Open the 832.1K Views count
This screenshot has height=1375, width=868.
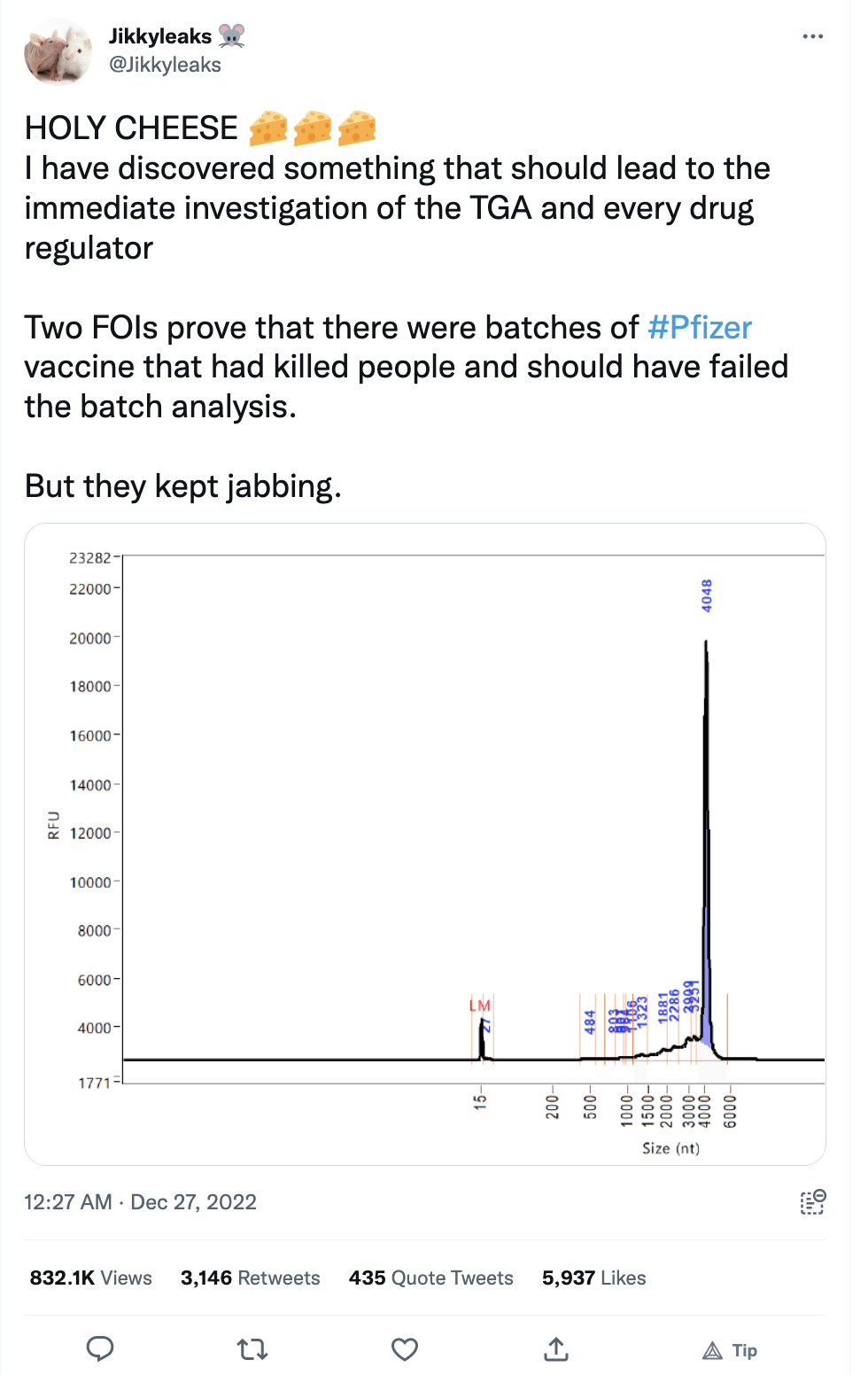91,1278
